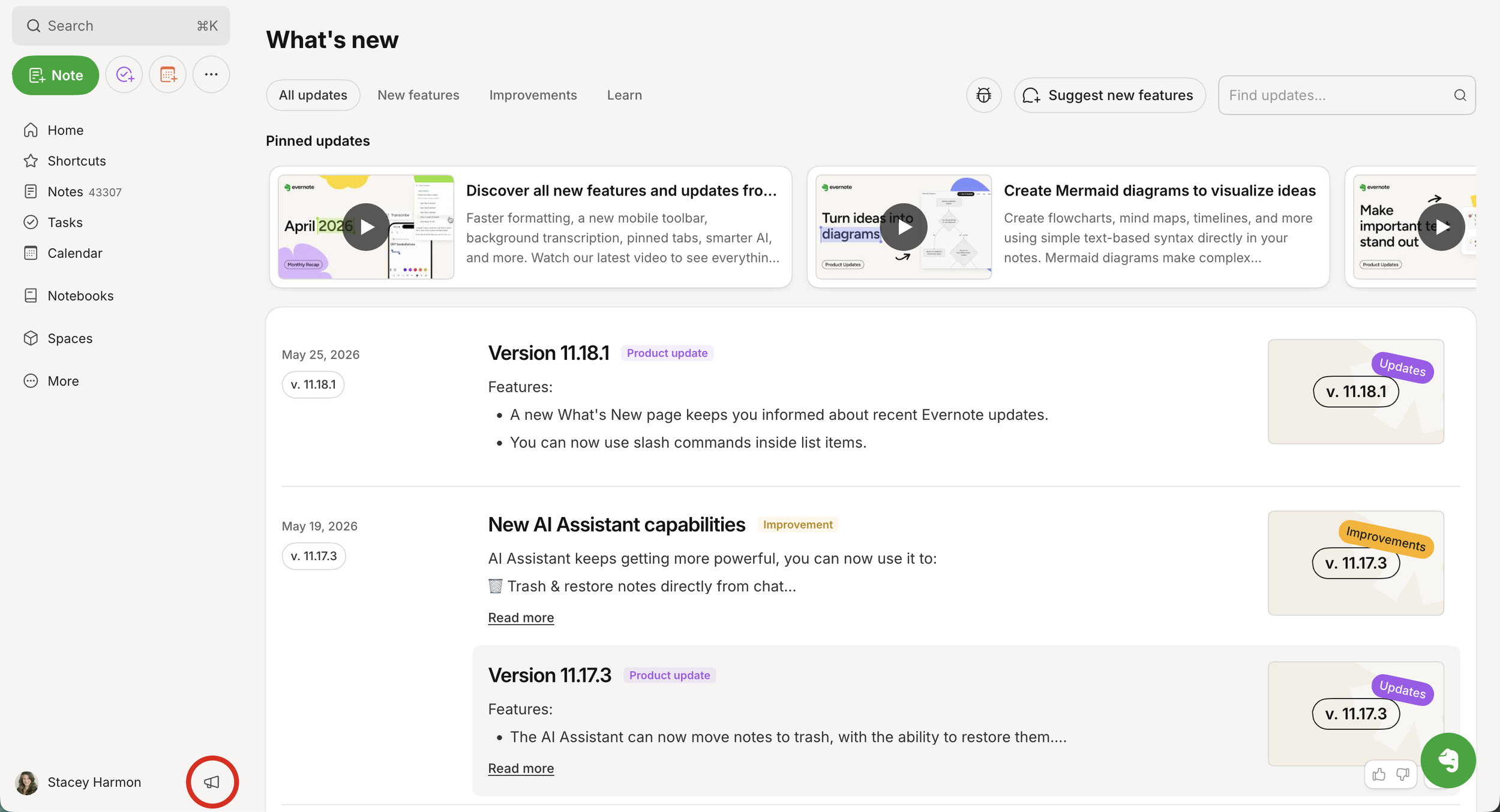Open the three-dot more actions button
This screenshot has width=1500, height=812.
tap(211, 74)
